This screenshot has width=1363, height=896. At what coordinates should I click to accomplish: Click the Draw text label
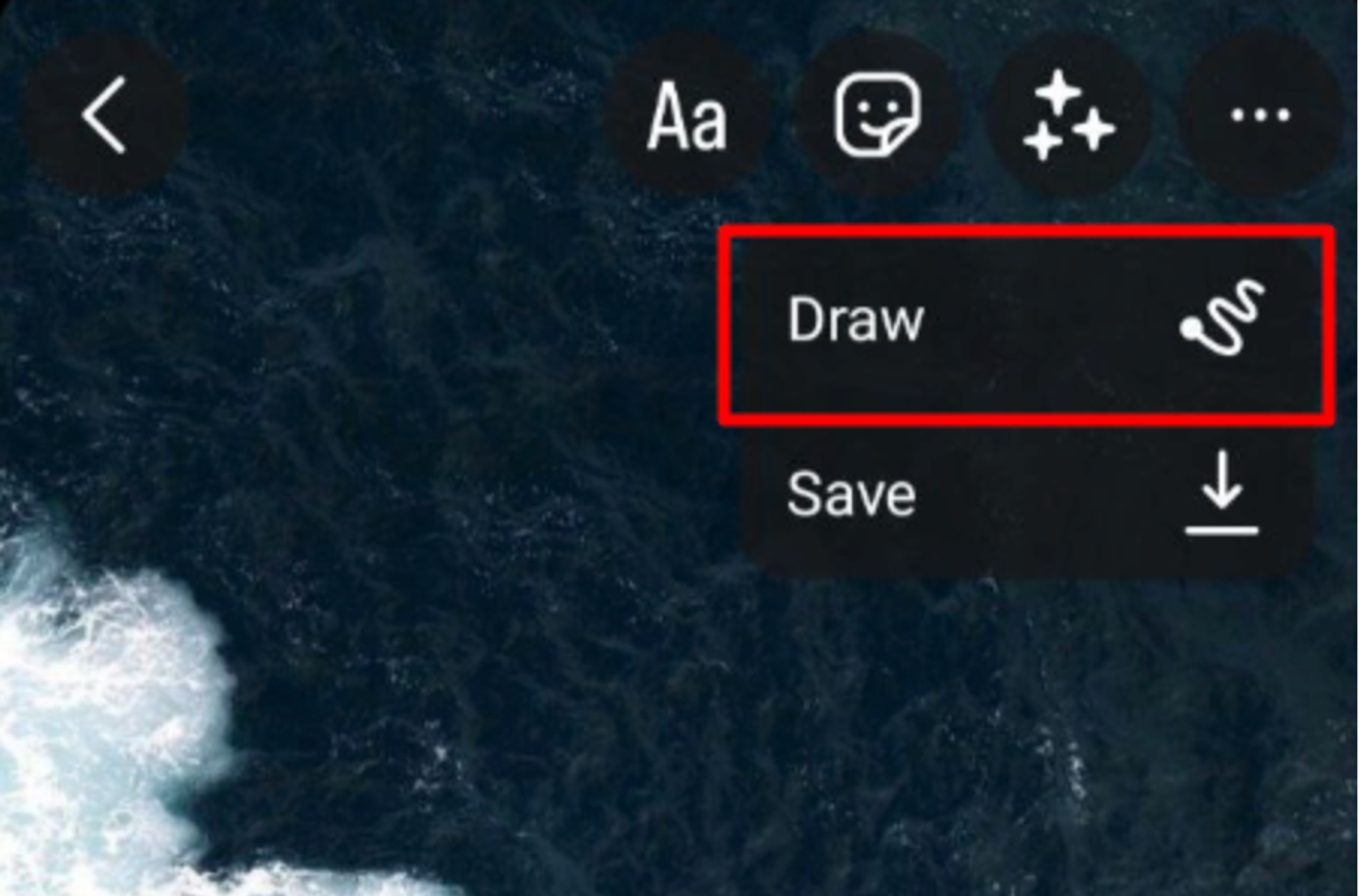click(855, 319)
